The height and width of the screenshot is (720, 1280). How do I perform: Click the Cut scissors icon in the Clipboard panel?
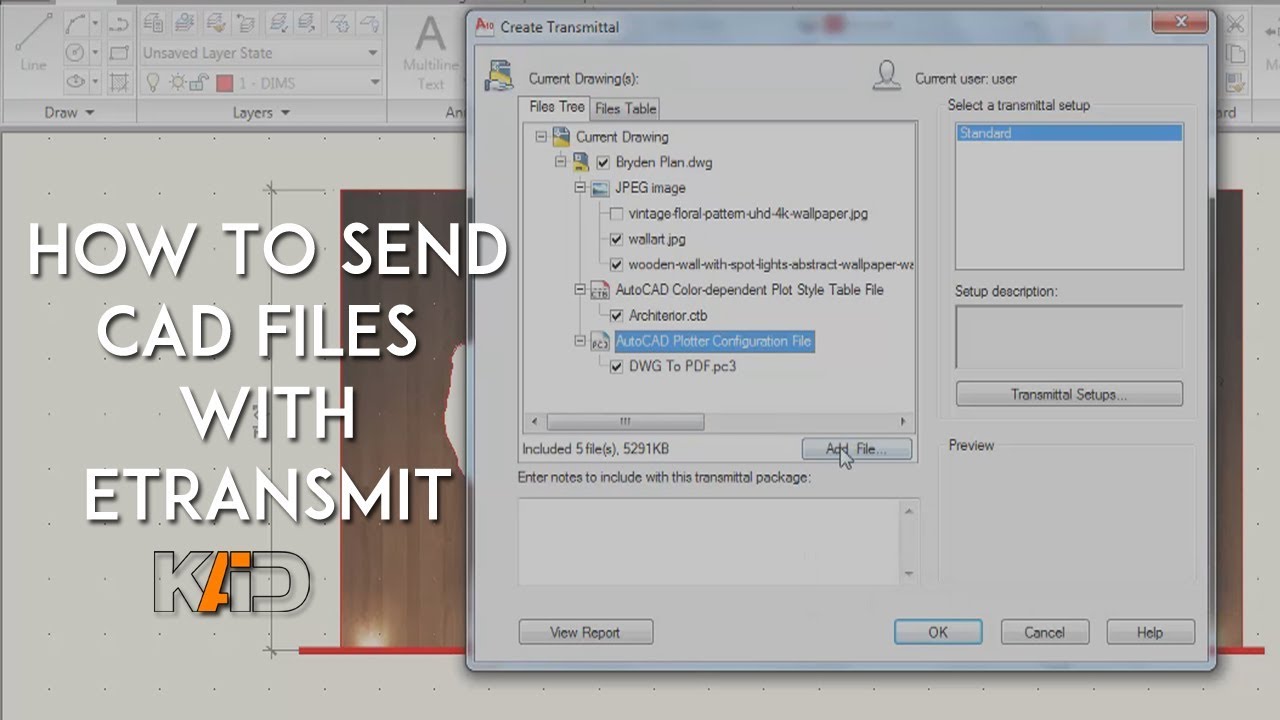1236,22
